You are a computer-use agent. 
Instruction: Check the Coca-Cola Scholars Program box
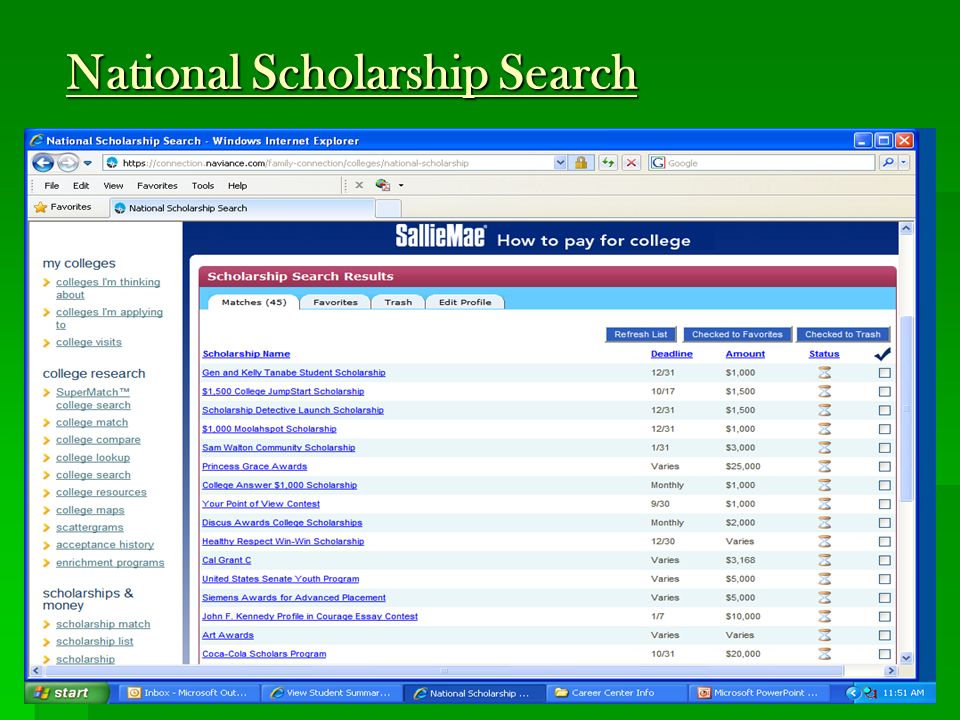point(884,654)
